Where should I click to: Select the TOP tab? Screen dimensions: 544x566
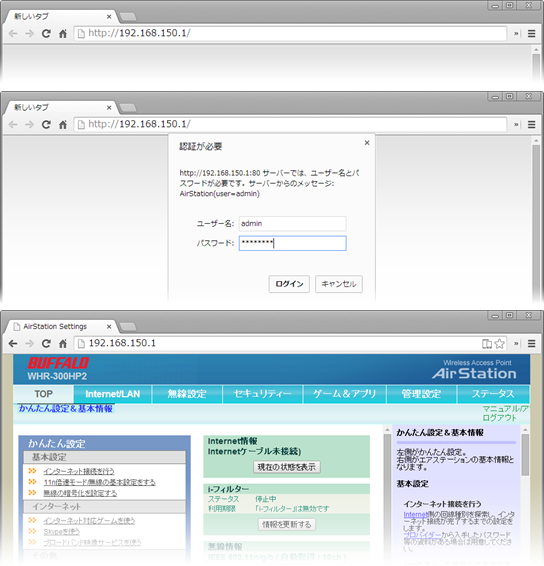[44, 394]
